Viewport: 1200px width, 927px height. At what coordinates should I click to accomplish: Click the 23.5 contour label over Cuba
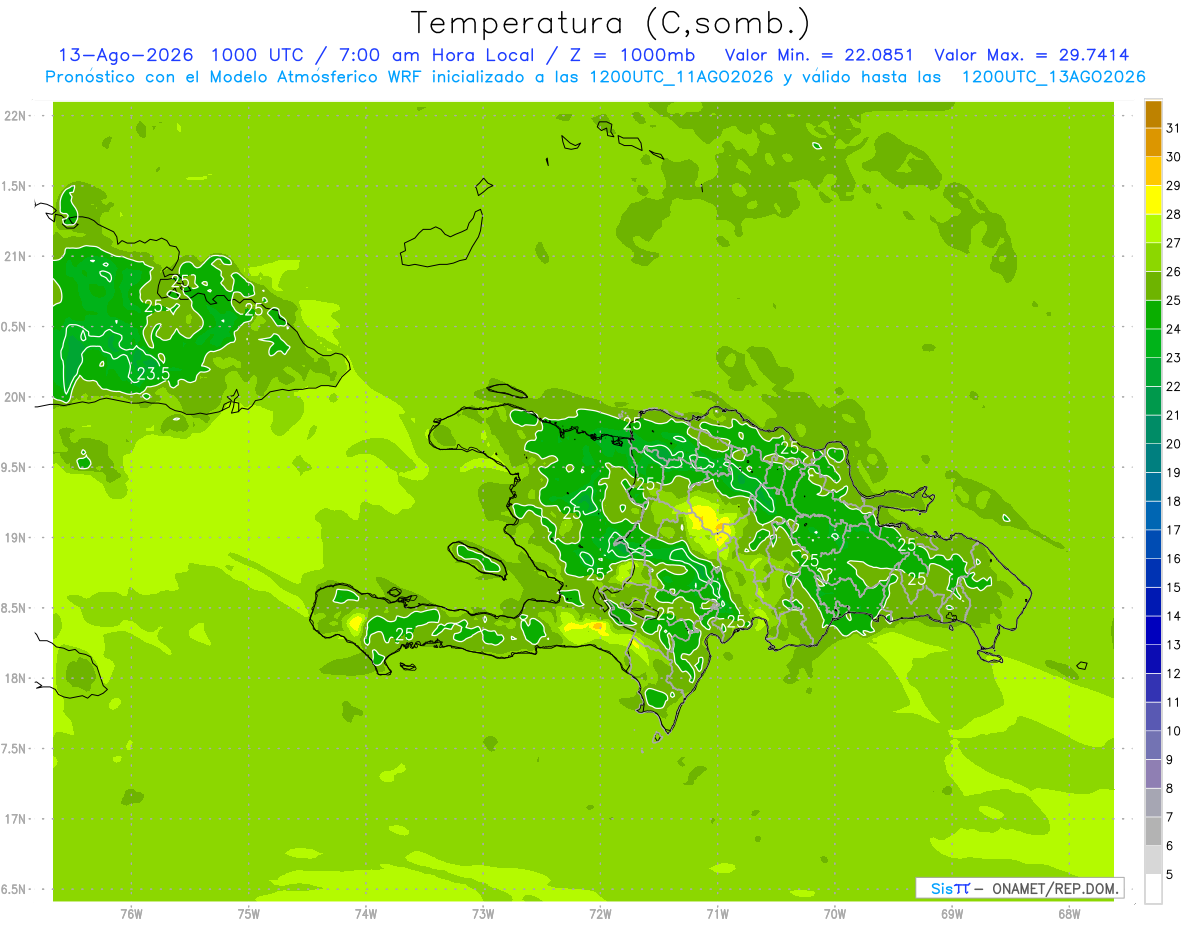(x=153, y=374)
